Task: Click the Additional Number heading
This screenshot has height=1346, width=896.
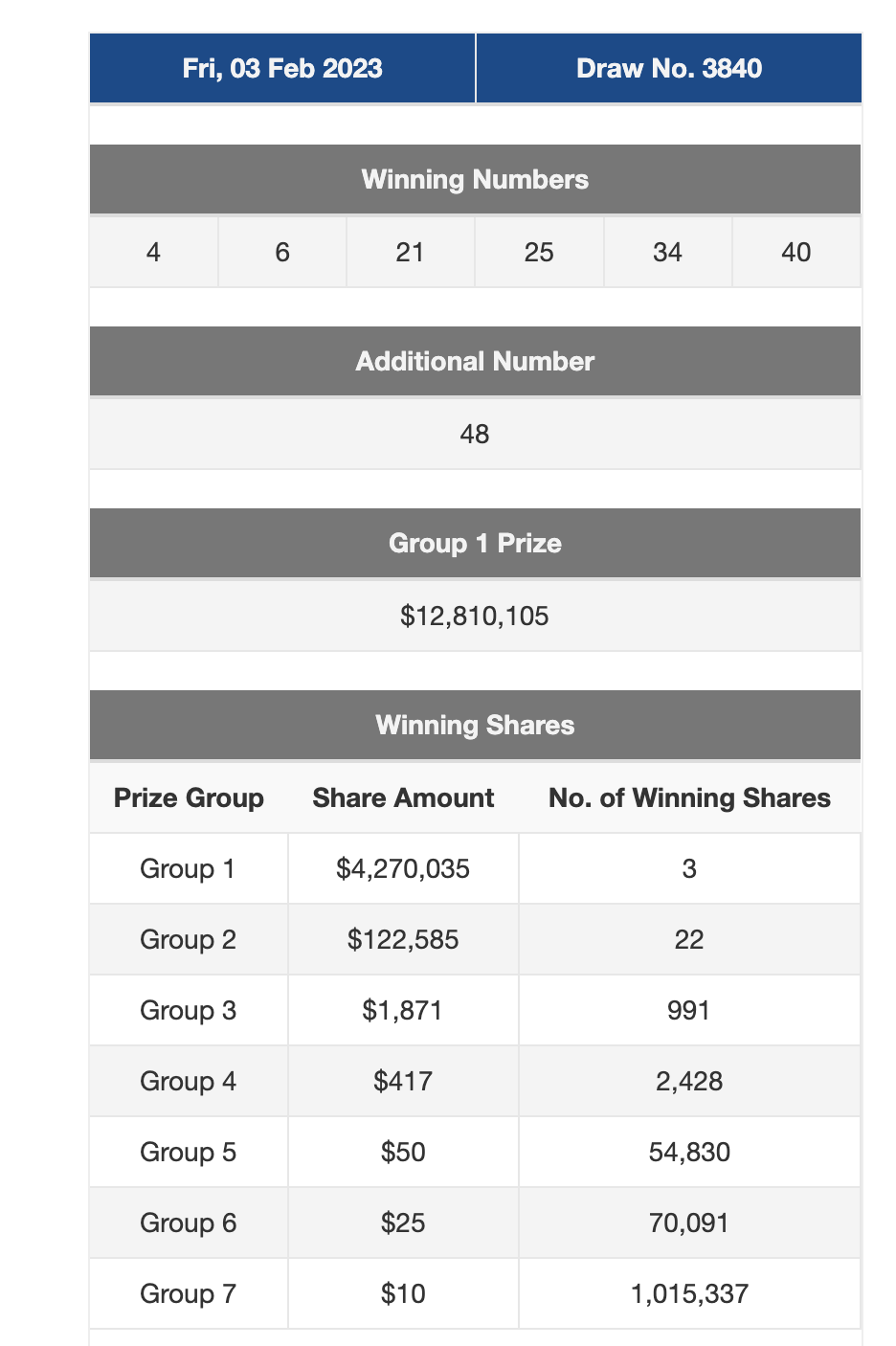Action: pos(475,362)
